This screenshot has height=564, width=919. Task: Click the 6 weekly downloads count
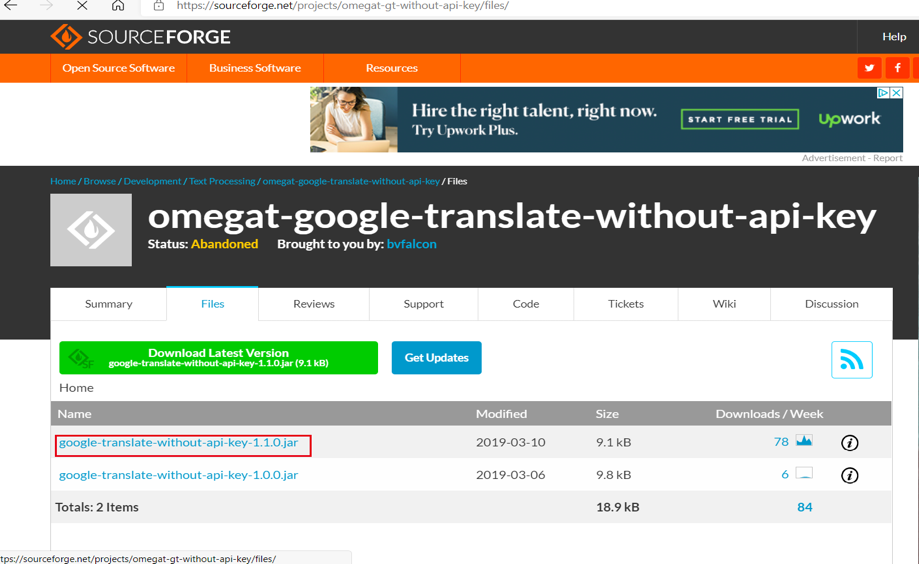785,474
